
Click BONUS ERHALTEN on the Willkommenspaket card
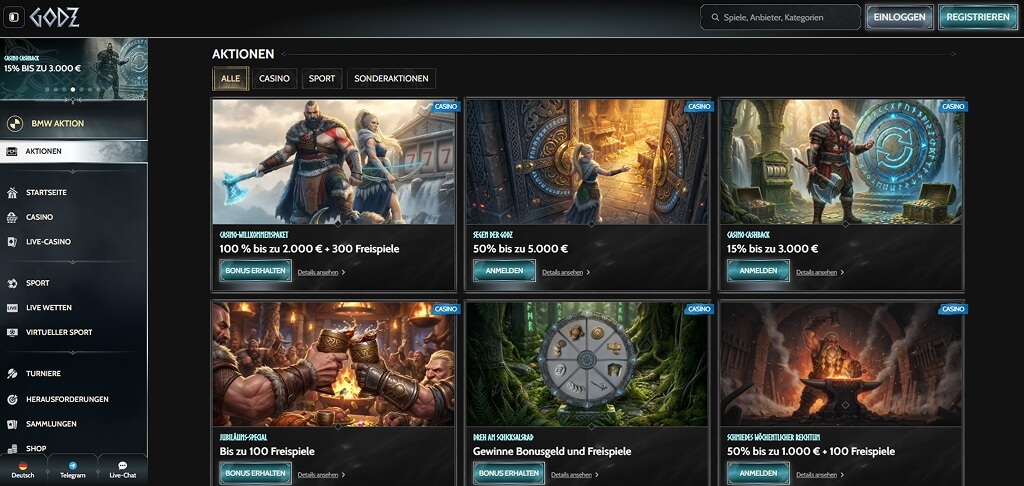click(x=255, y=270)
